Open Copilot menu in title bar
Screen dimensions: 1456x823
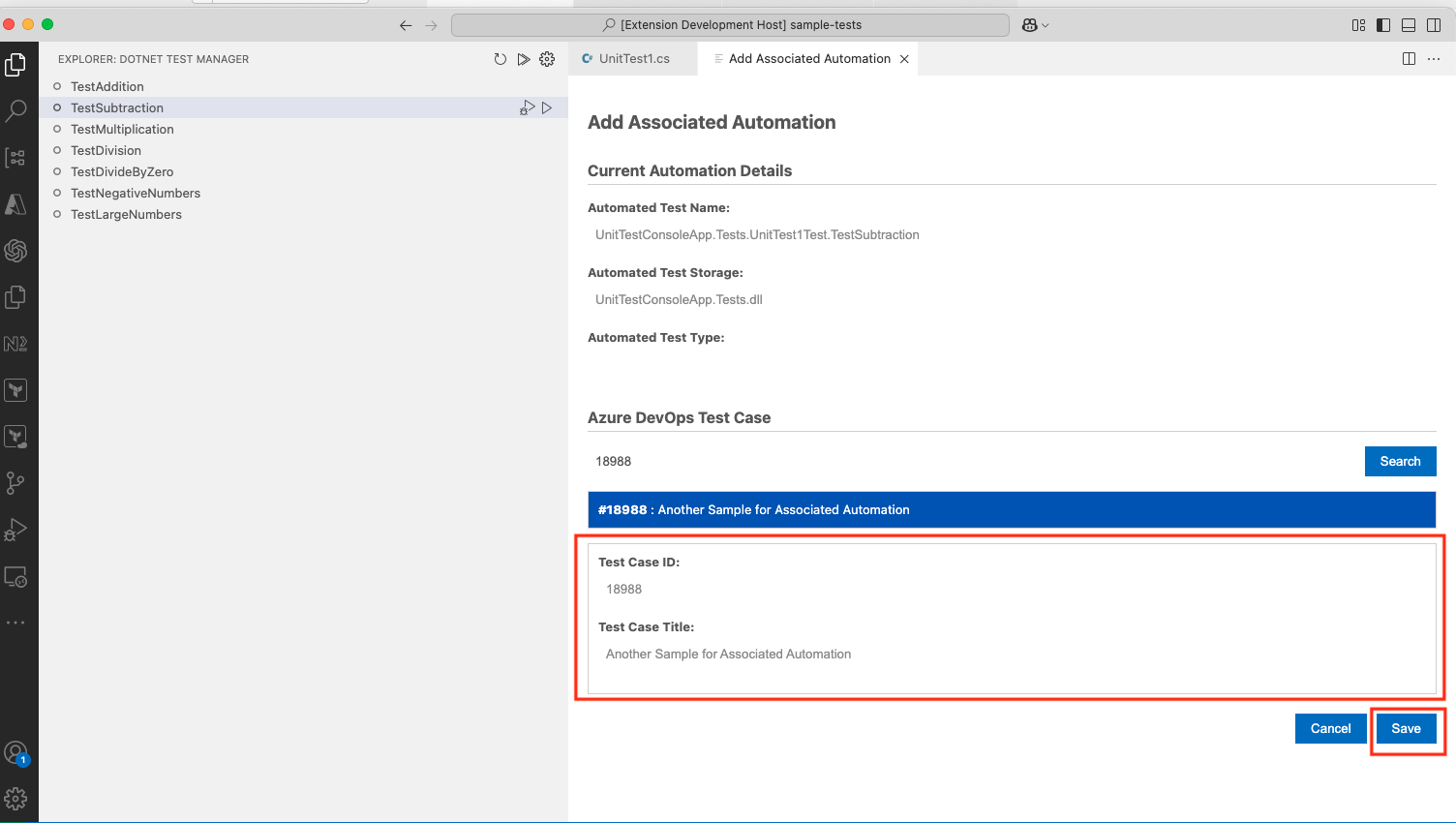pyautogui.click(x=1035, y=25)
